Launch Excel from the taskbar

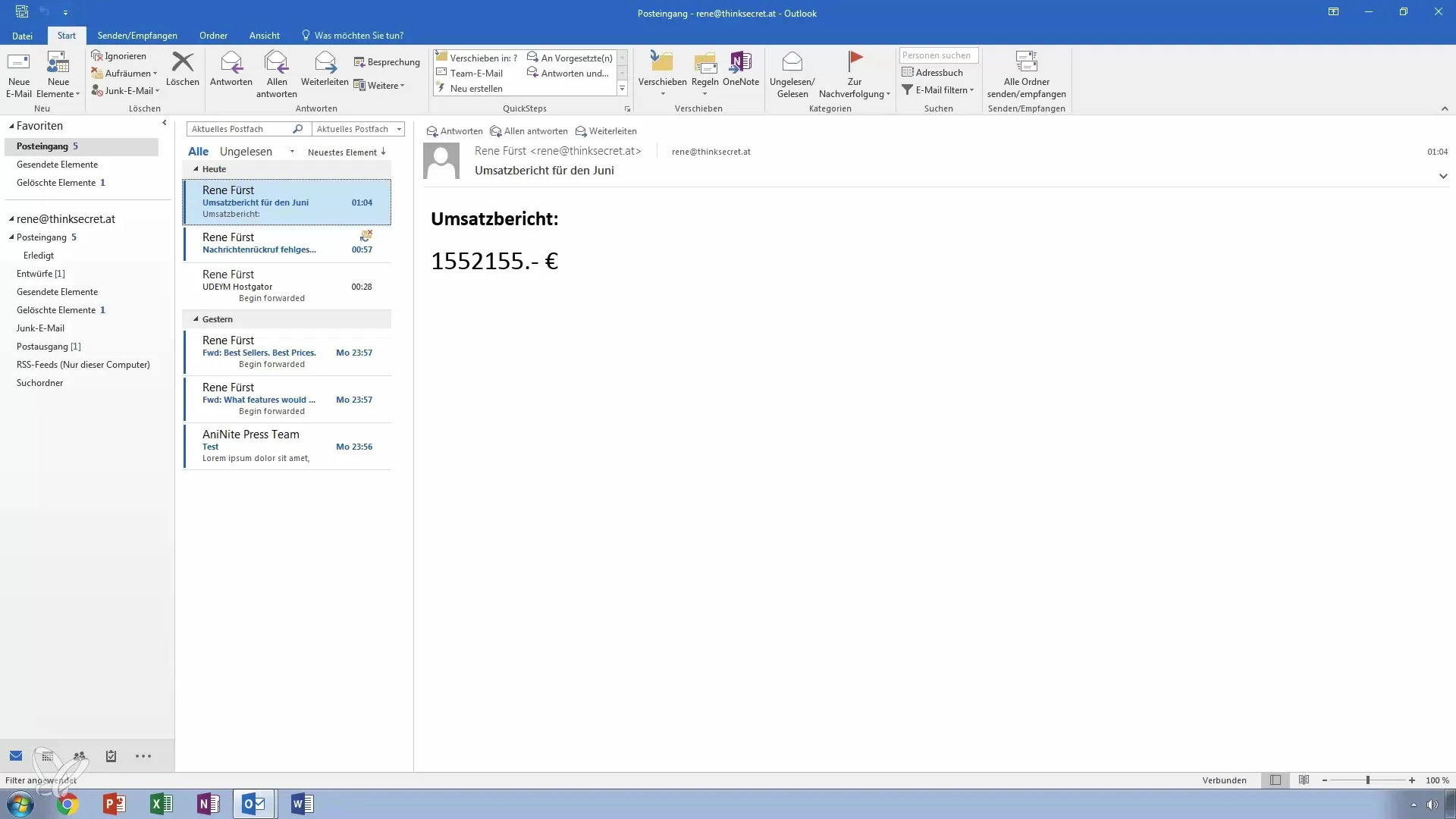(161, 804)
